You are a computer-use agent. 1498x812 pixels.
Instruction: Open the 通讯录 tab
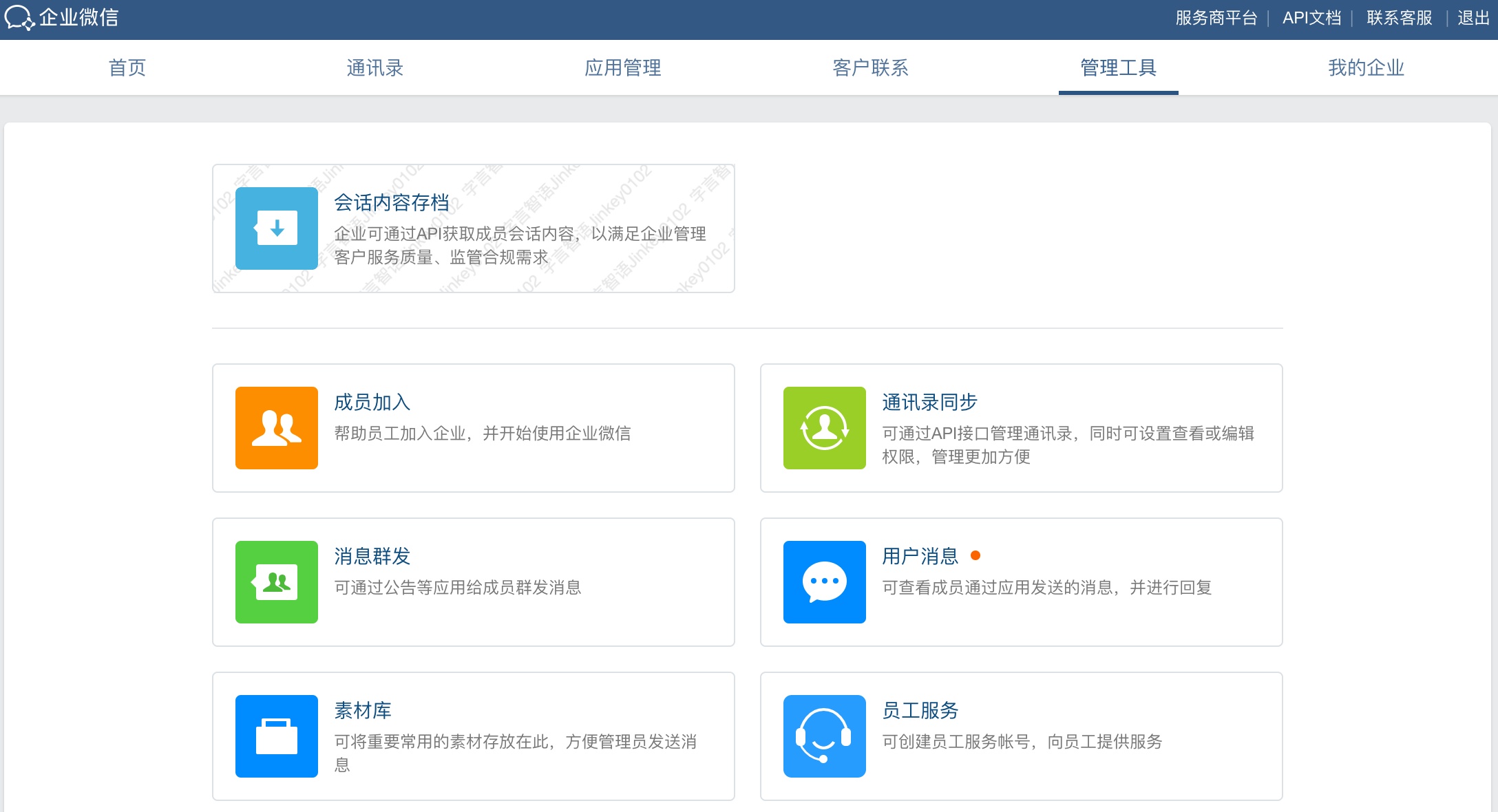click(374, 67)
